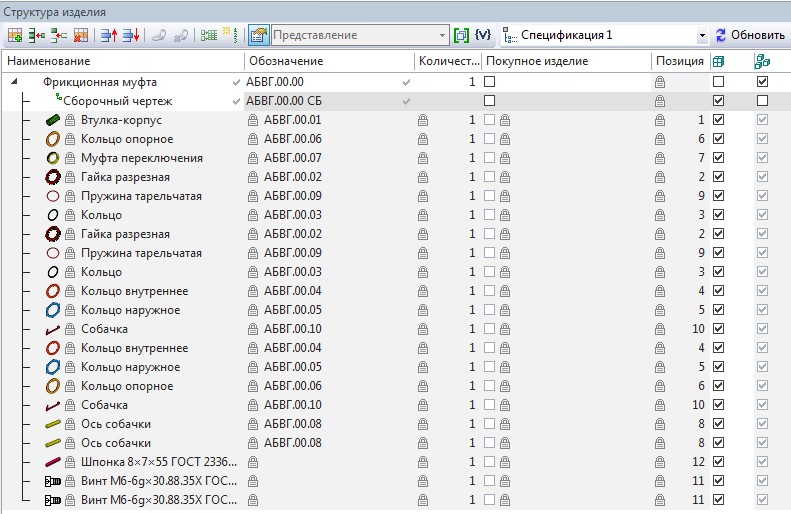Toggle Покупное изделие checkbox for Сборочный чертеж
This screenshot has height=514, width=791.
click(490, 101)
